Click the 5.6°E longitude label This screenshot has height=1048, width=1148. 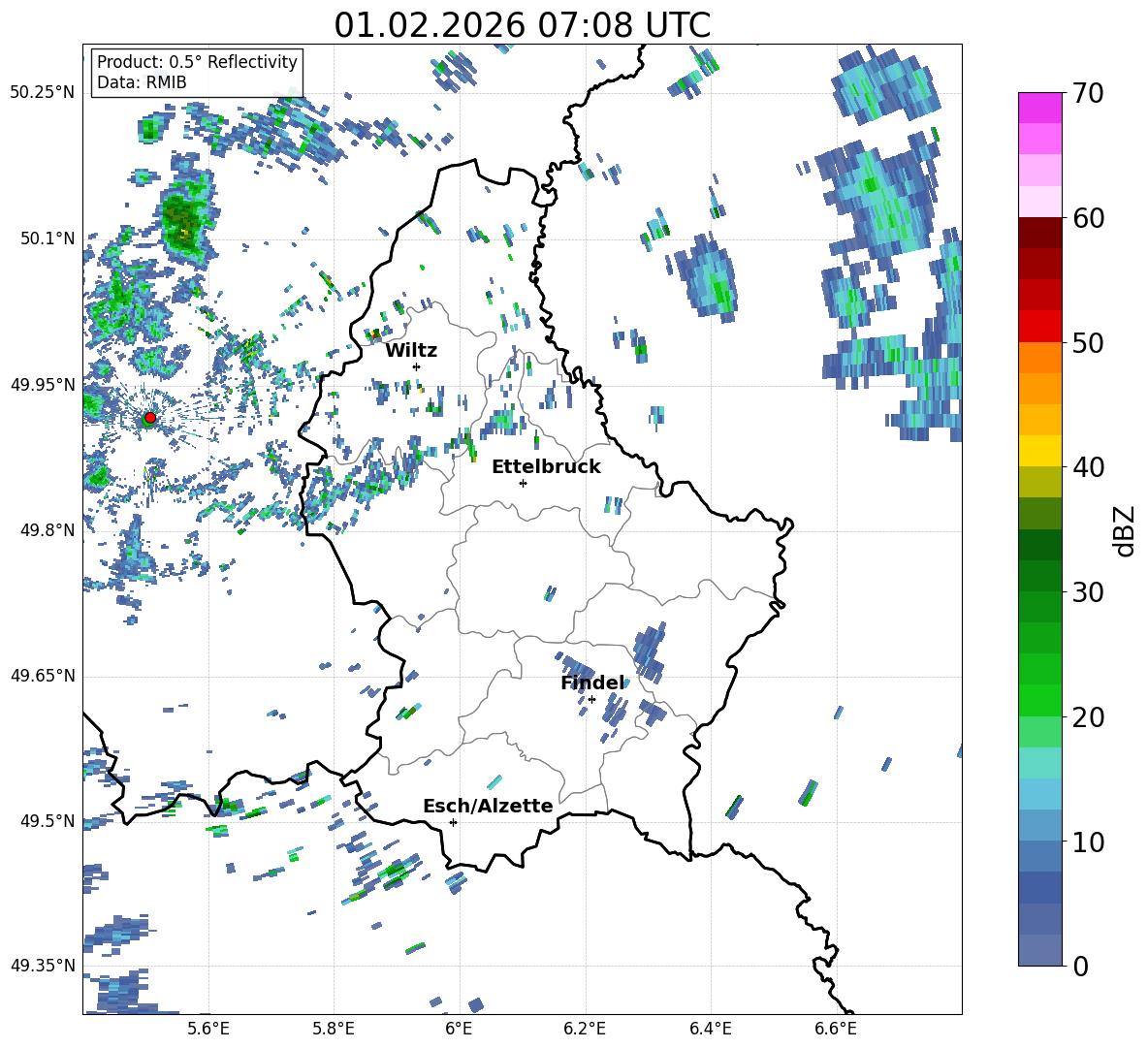pyautogui.click(x=208, y=1029)
